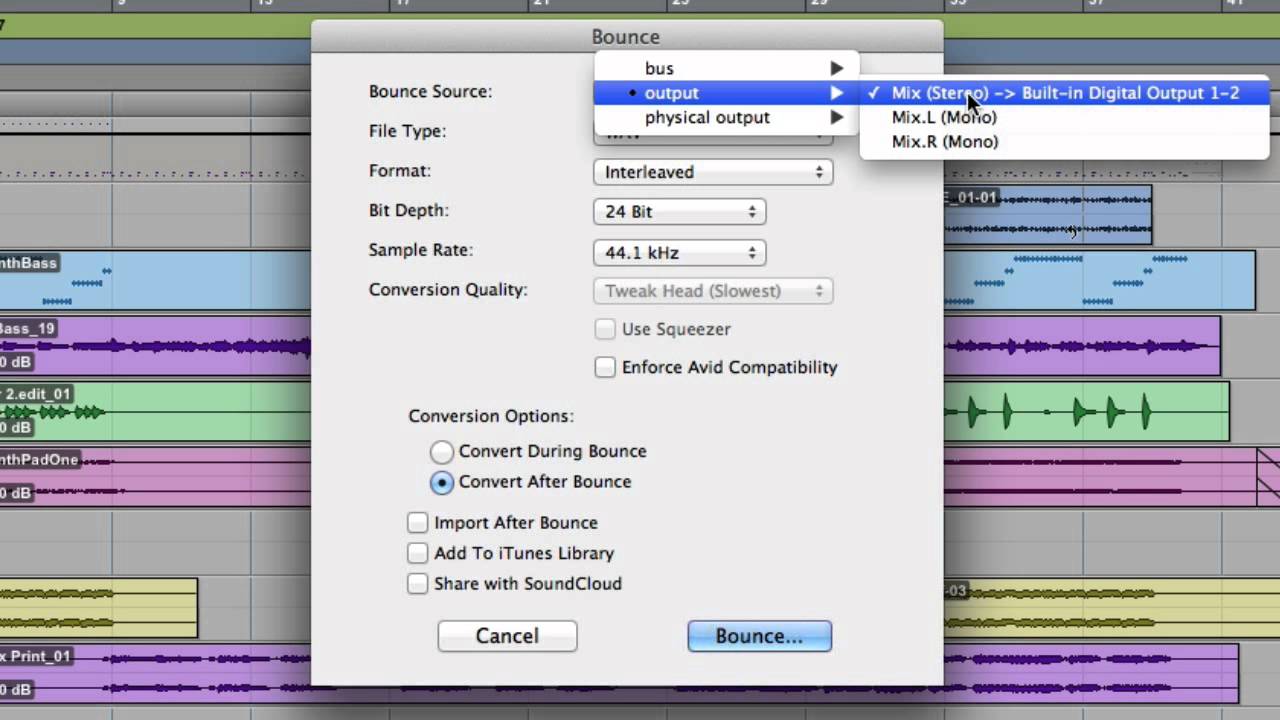Click the Bounce dialog title
Image resolution: width=1280 pixels, height=720 pixels.
tap(626, 37)
